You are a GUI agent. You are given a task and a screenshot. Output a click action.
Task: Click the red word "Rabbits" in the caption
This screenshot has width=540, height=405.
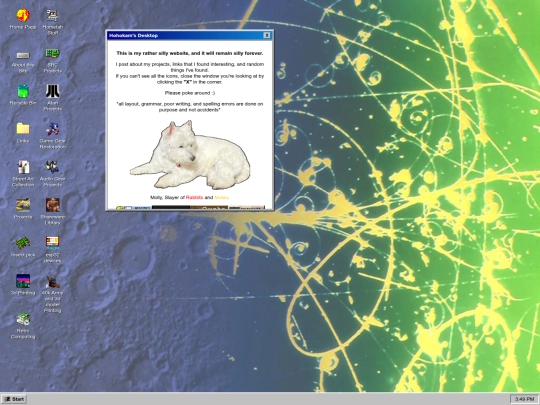coord(194,197)
